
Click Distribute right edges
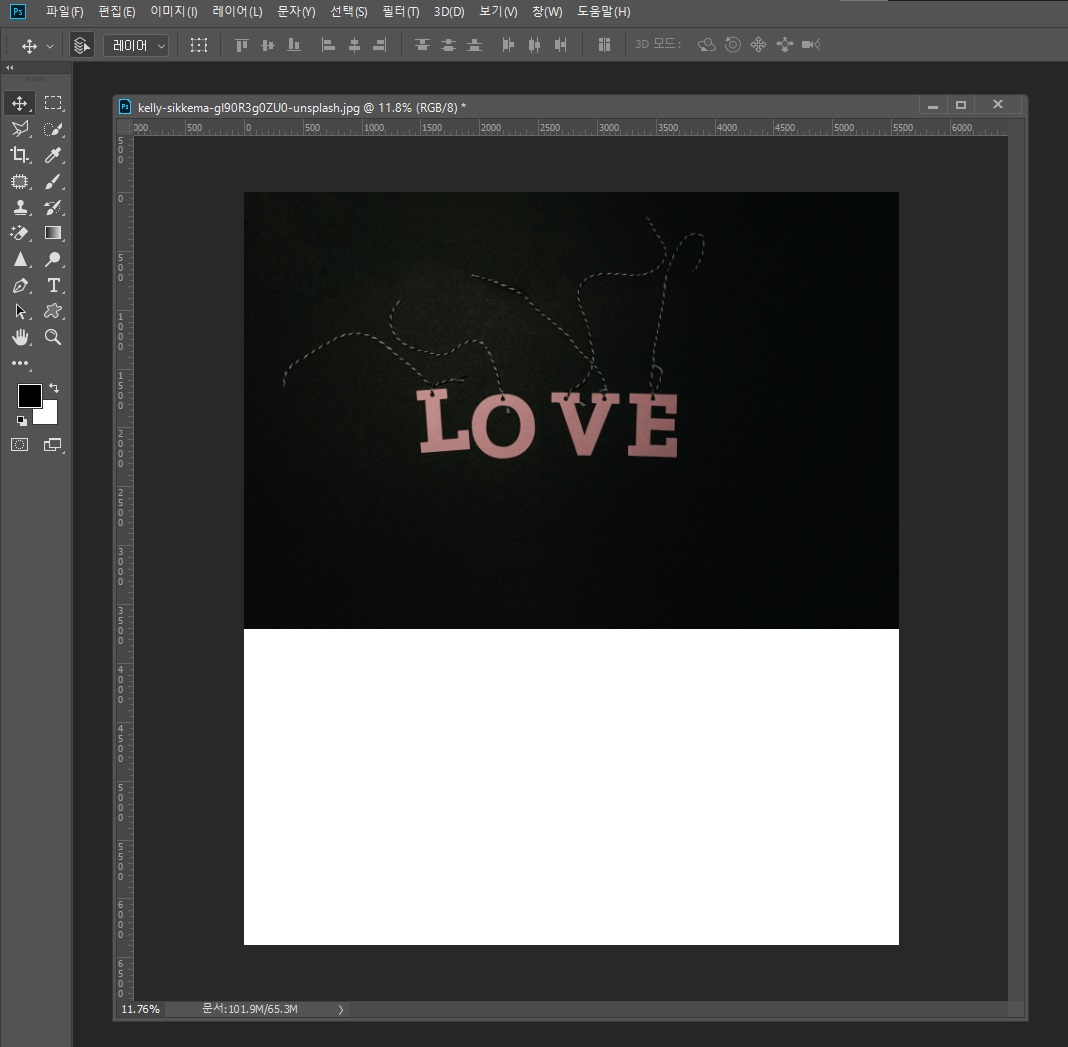point(561,45)
